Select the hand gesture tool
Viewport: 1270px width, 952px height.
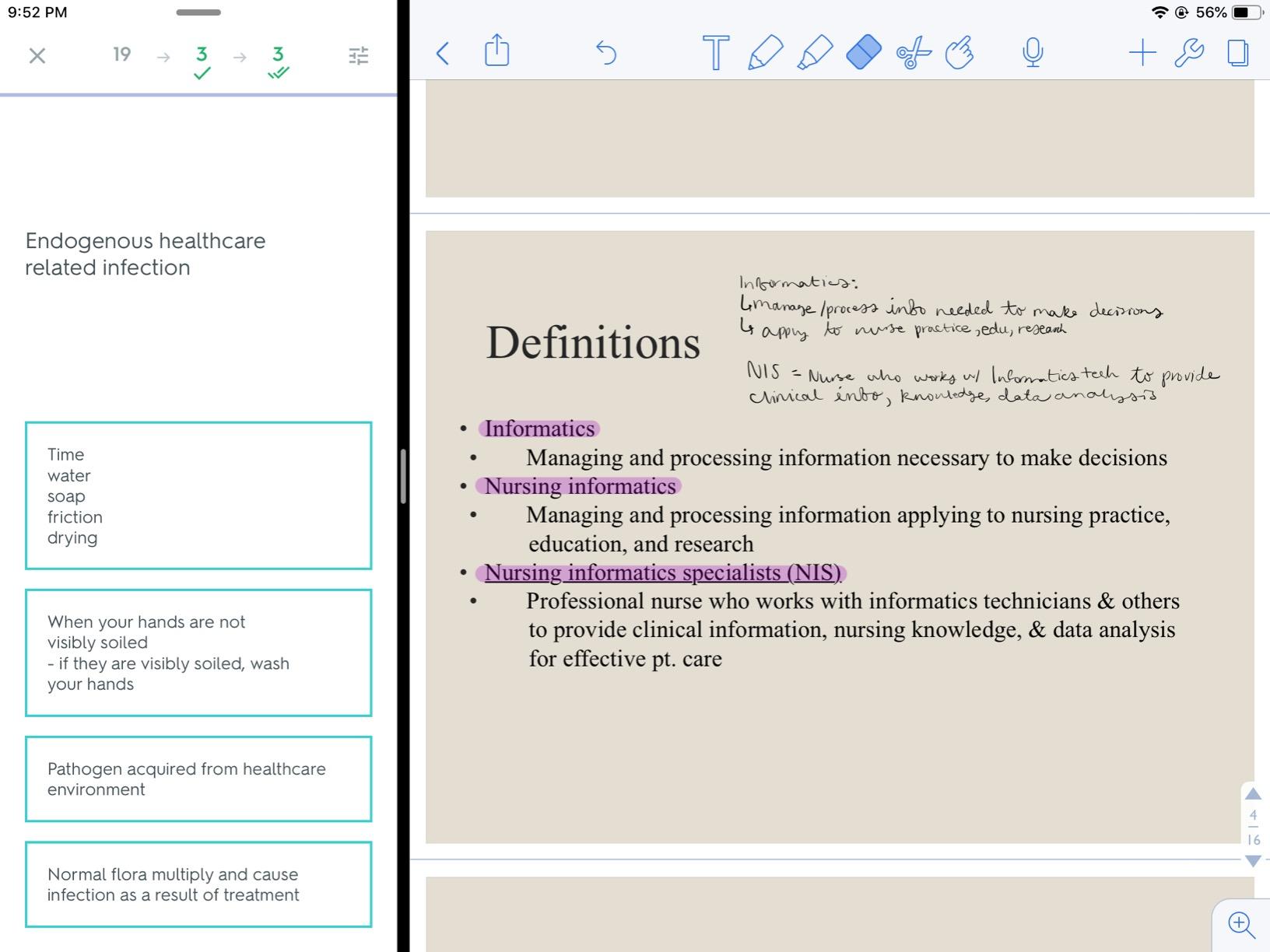(x=960, y=52)
